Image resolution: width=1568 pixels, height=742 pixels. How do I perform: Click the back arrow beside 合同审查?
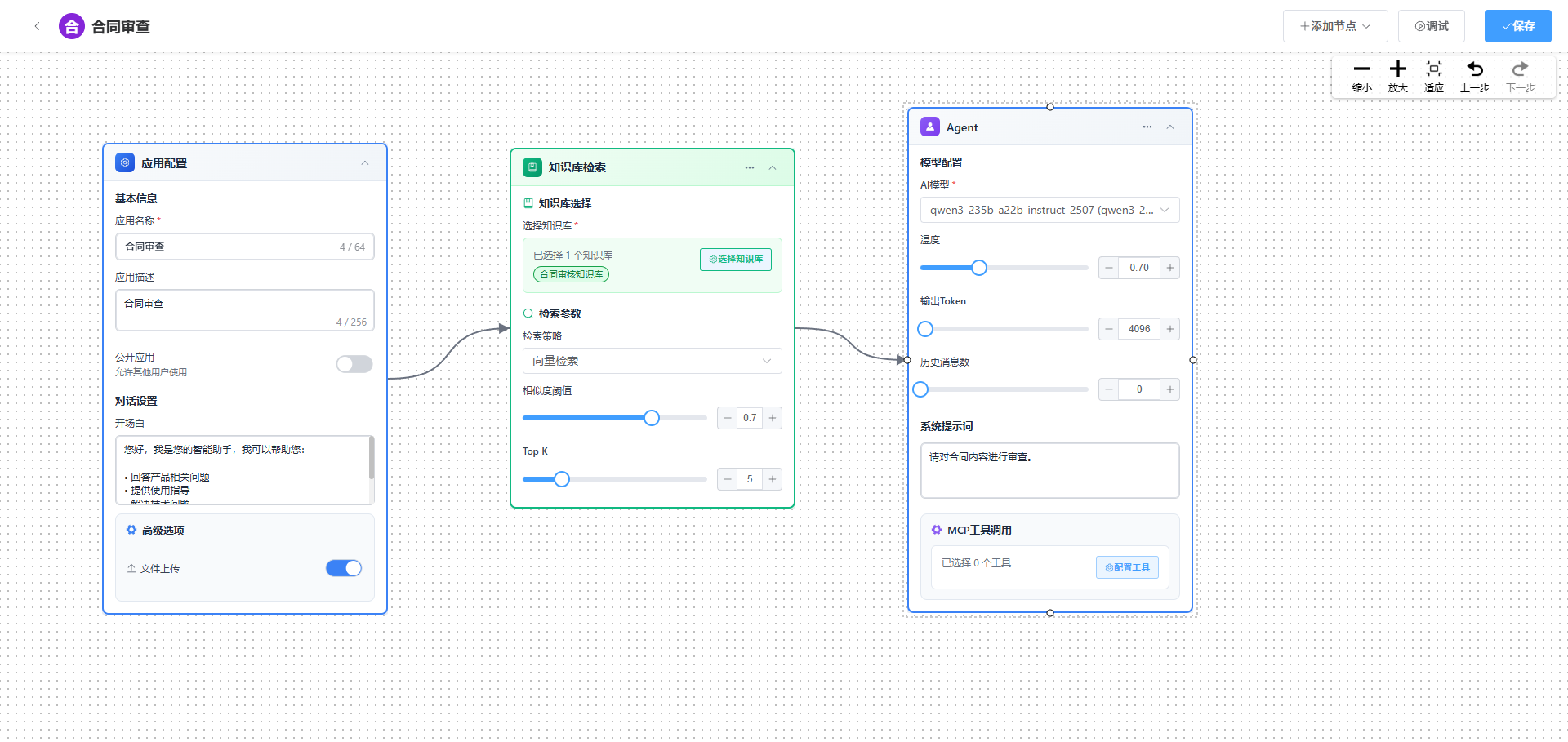(x=37, y=26)
